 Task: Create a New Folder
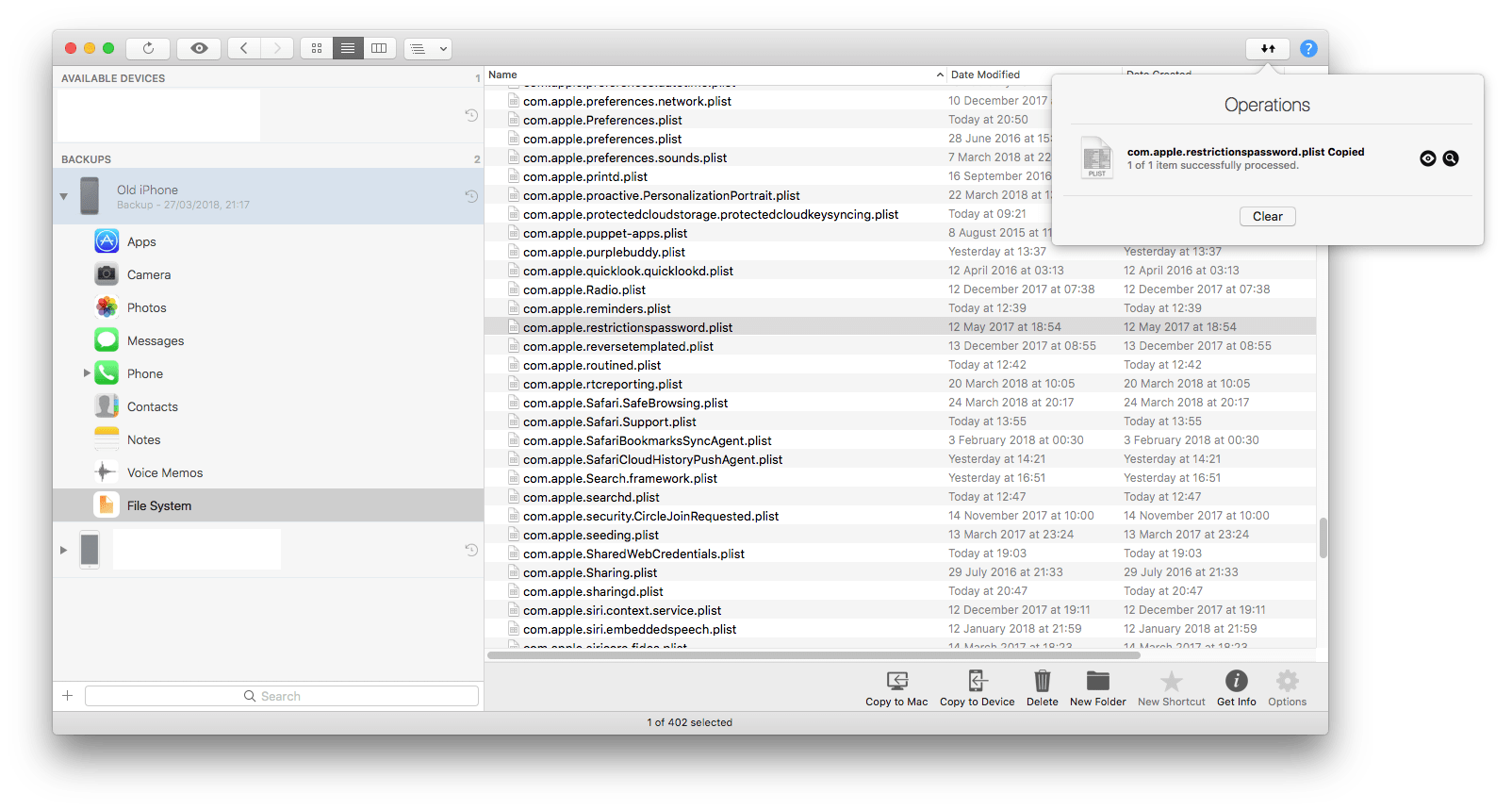(x=1098, y=688)
